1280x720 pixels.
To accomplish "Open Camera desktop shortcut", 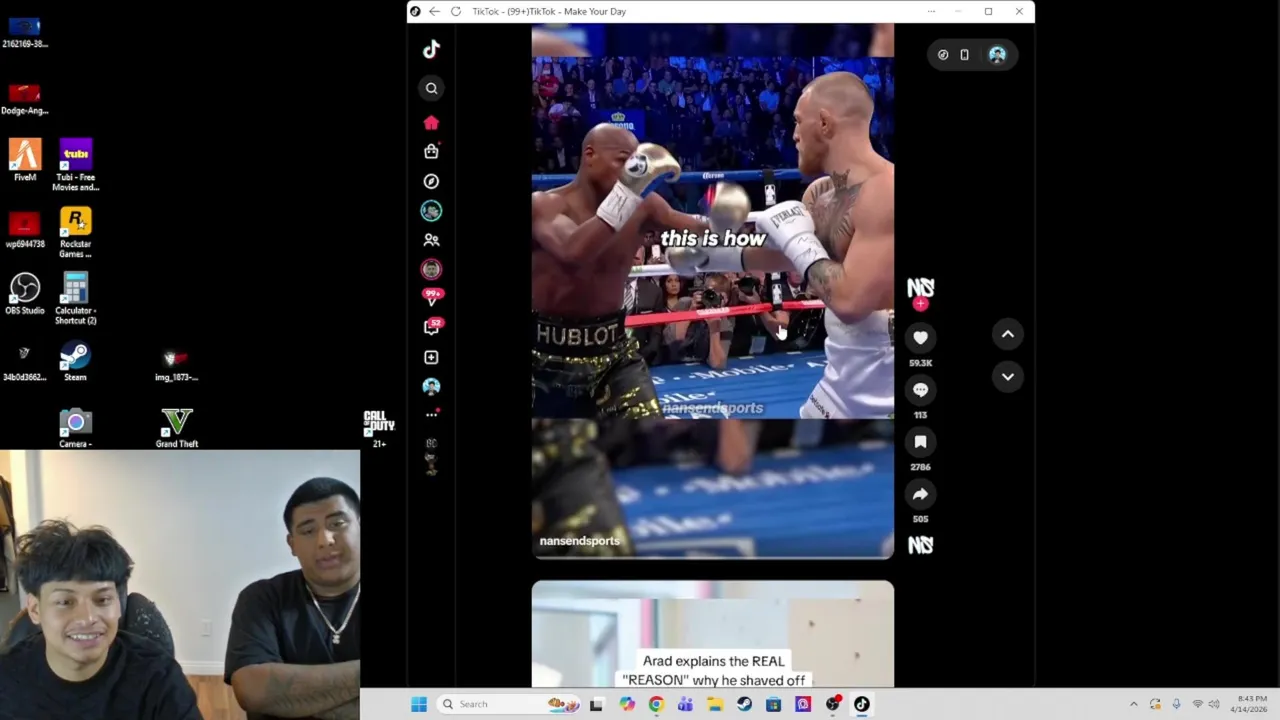I will coord(75,428).
